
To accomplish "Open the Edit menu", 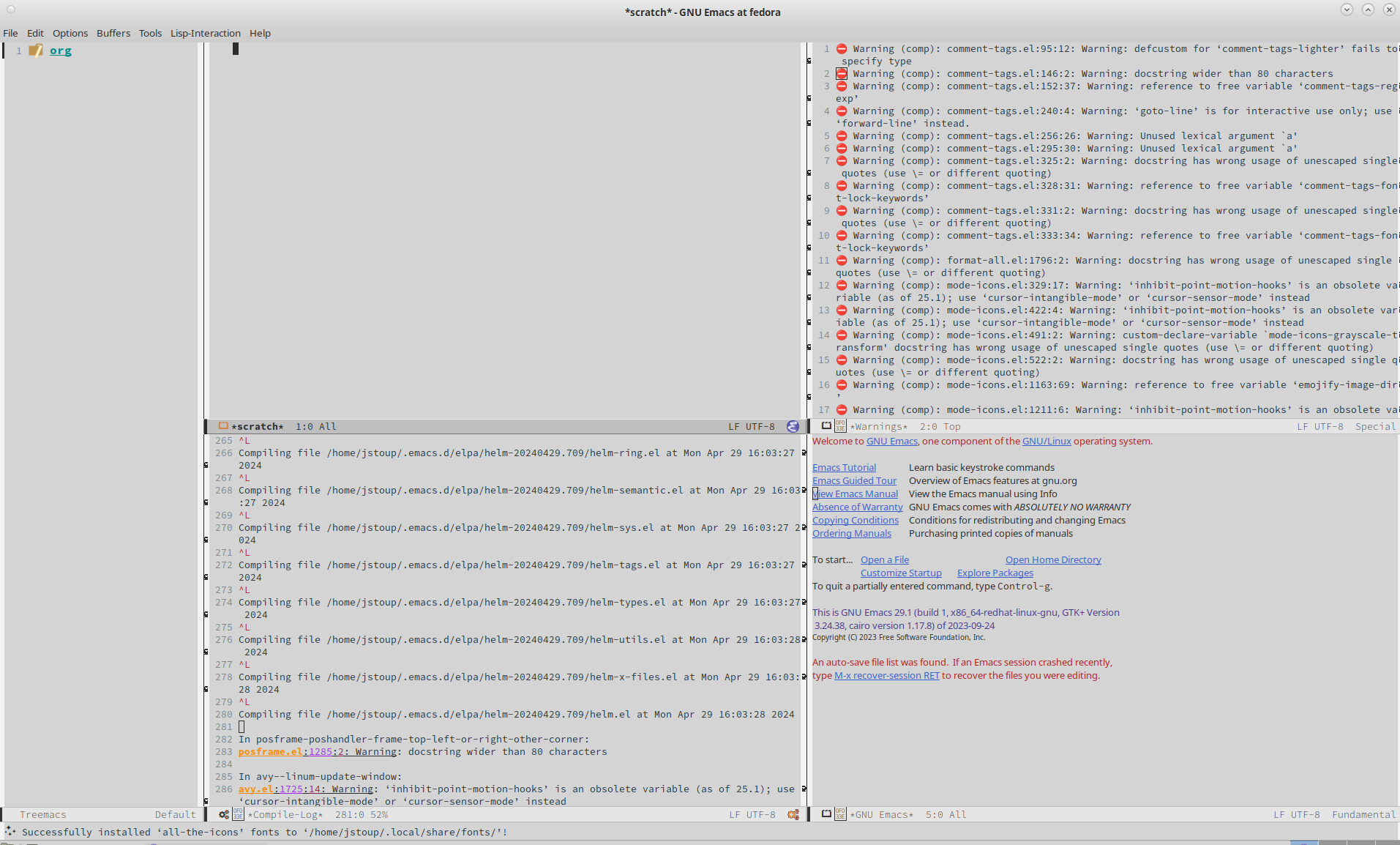I will click(x=35, y=33).
